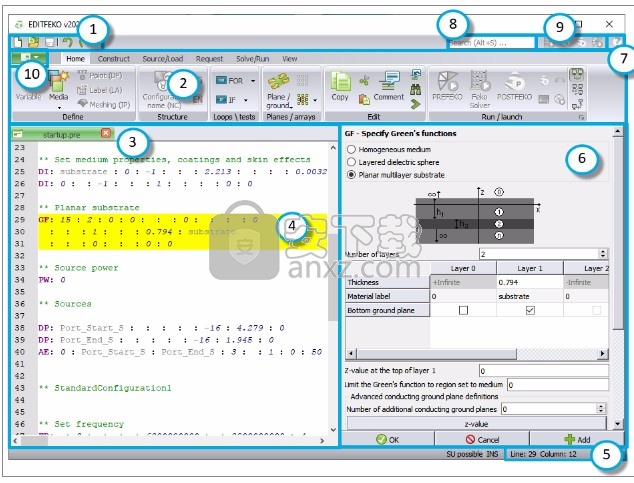Click the Layer 1 table column header

coord(530,268)
